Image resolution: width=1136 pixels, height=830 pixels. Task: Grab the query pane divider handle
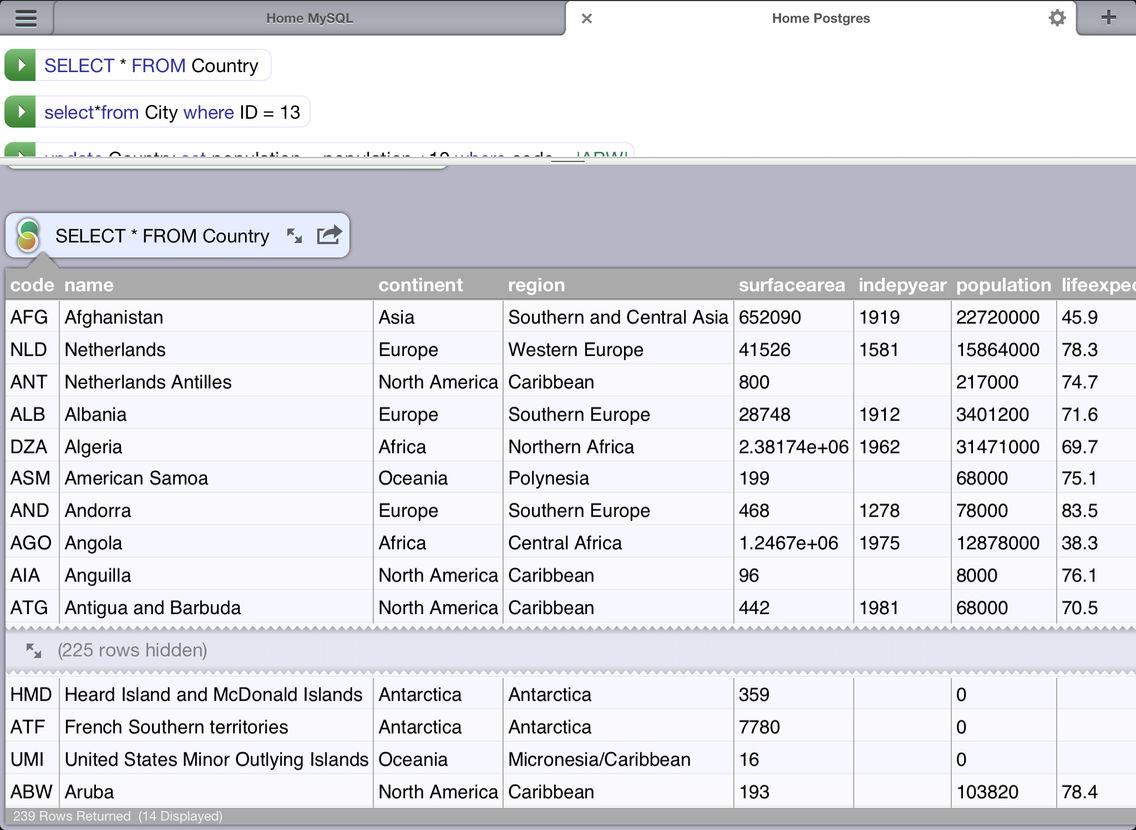[x=568, y=160]
